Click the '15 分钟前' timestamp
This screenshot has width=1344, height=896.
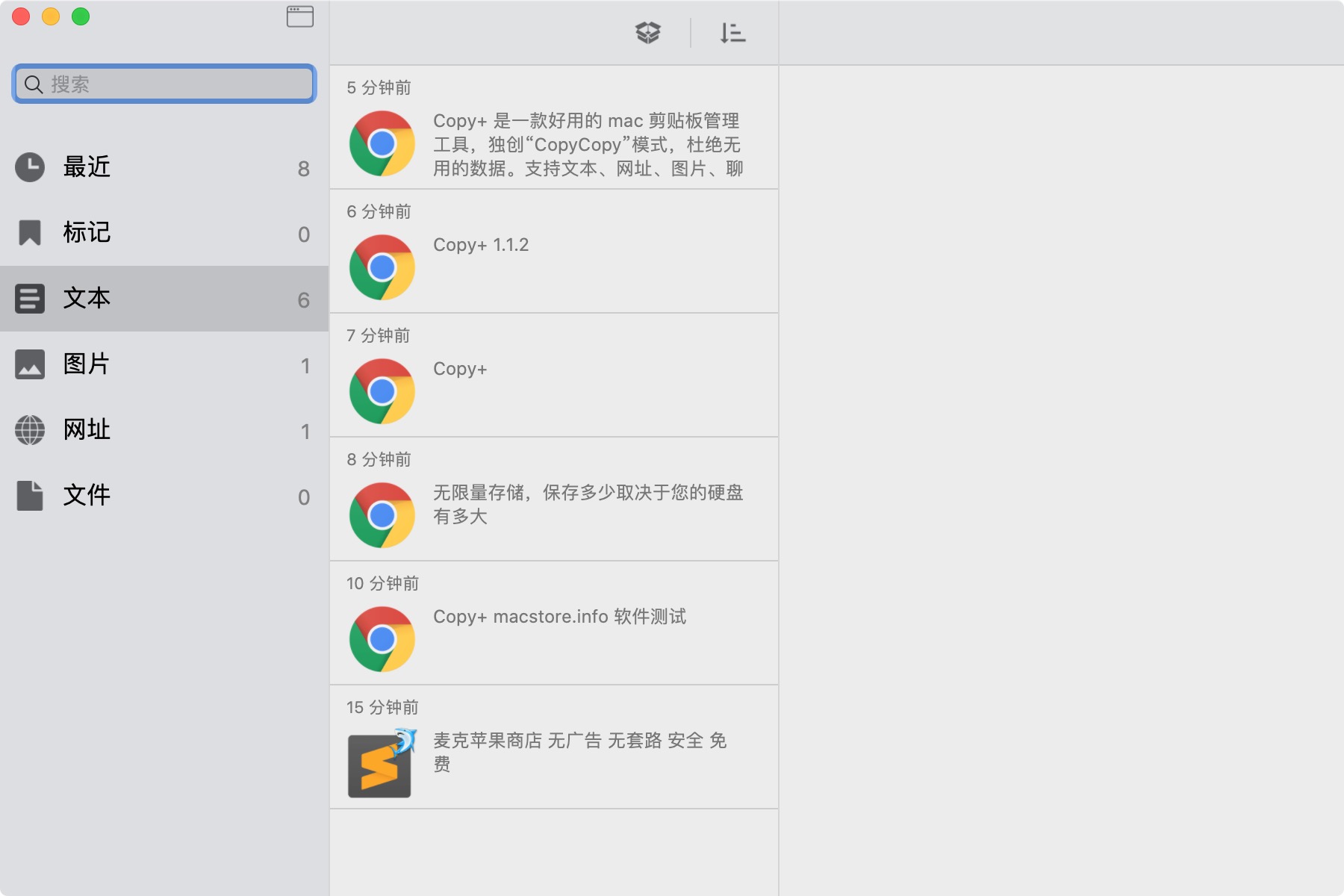(382, 708)
